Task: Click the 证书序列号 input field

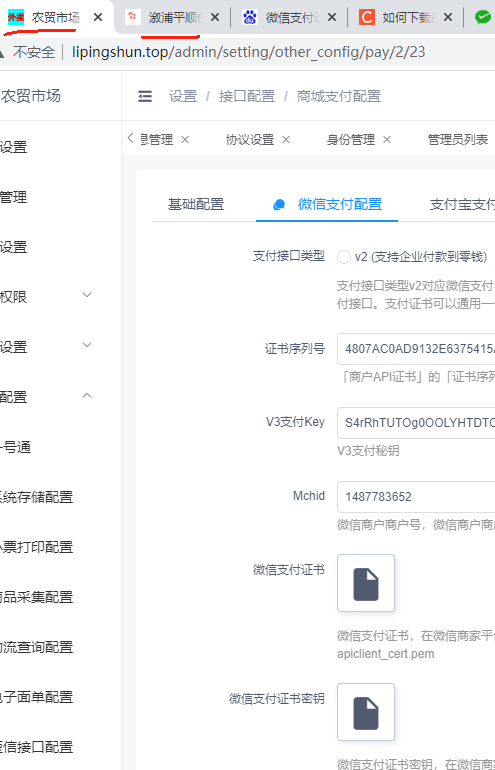Action: (x=416, y=349)
